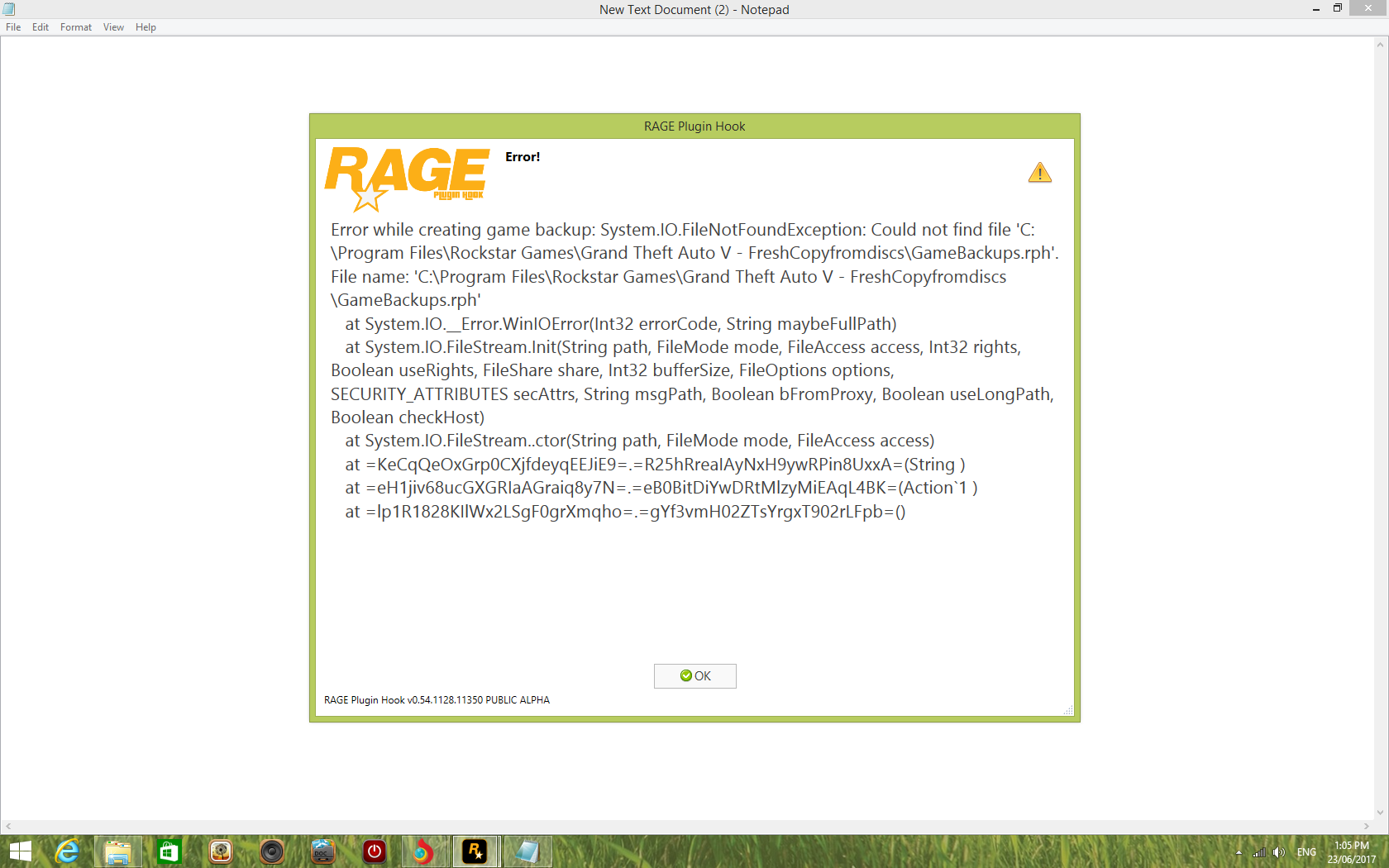Click the '=eH1jiv68ucGXGRlaAGraiq8y7N=' stack line
Image resolution: width=1389 pixels, height=868 pixels.
pos(661,488)
